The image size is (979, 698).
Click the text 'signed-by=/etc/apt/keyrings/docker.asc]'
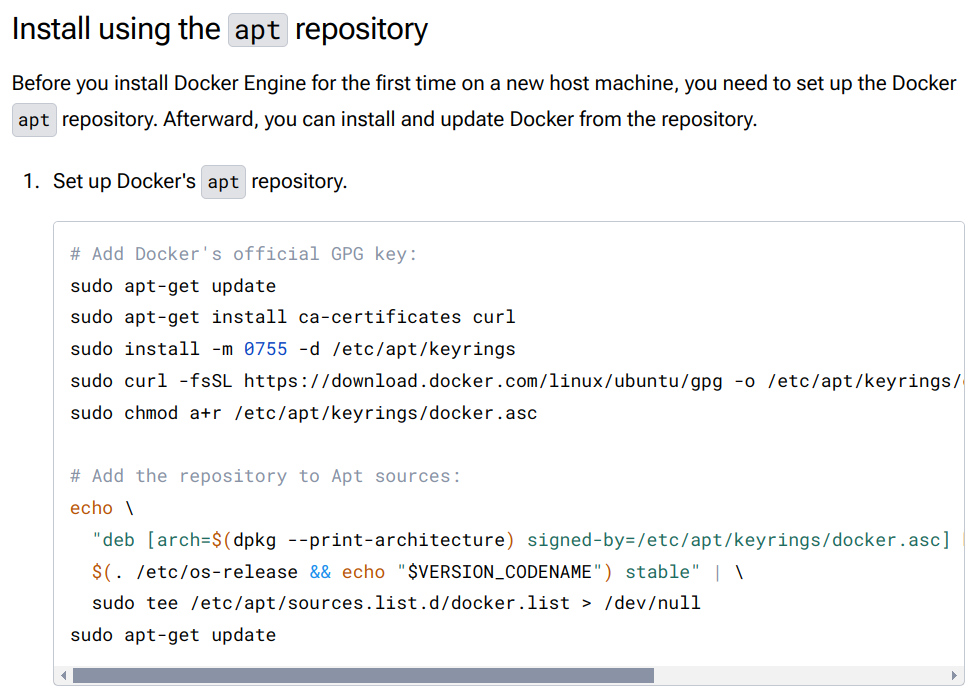(x=739, y=540)
